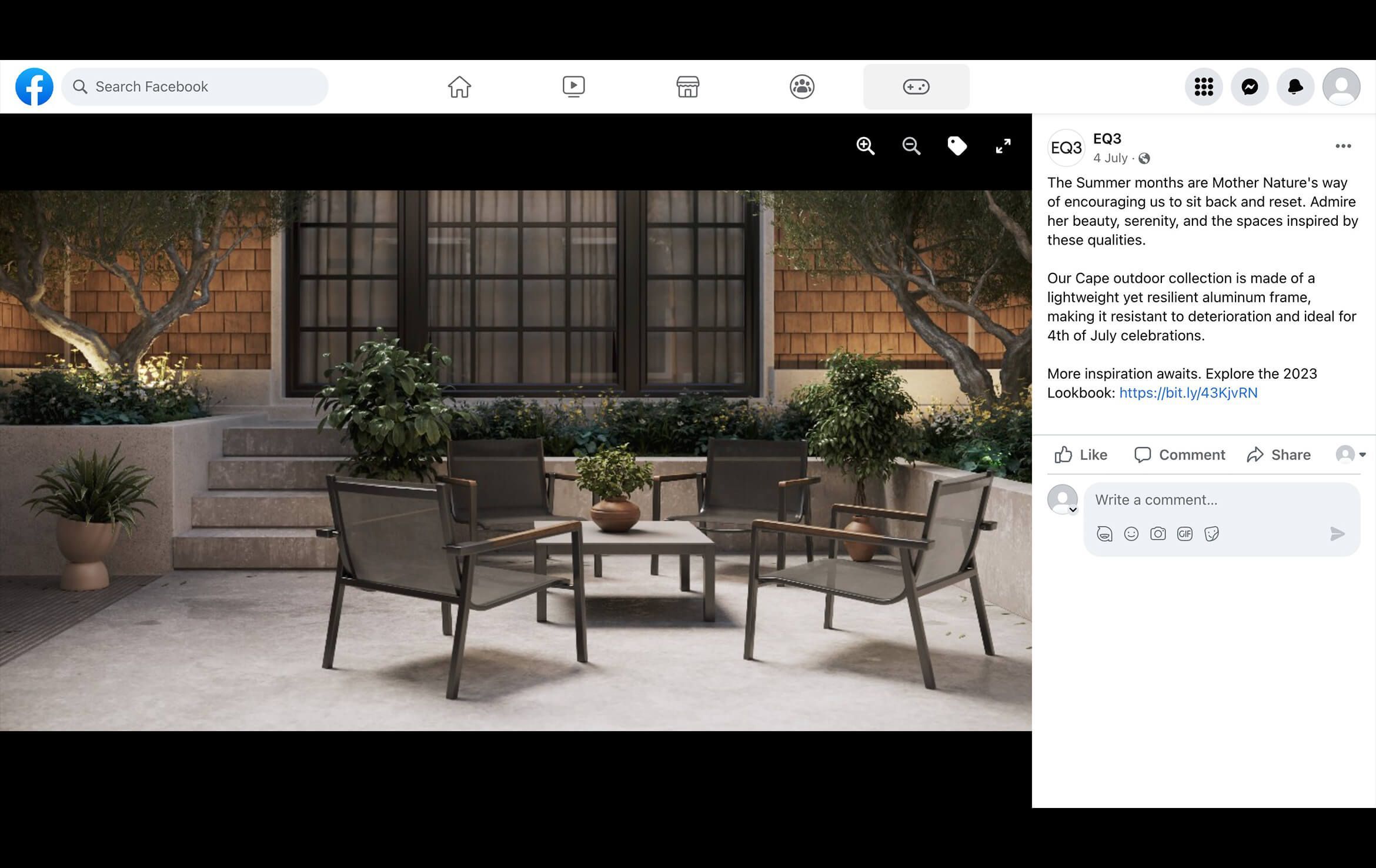Like the EQ3 post
1376x868 pixels.
tap(1081, 455)
